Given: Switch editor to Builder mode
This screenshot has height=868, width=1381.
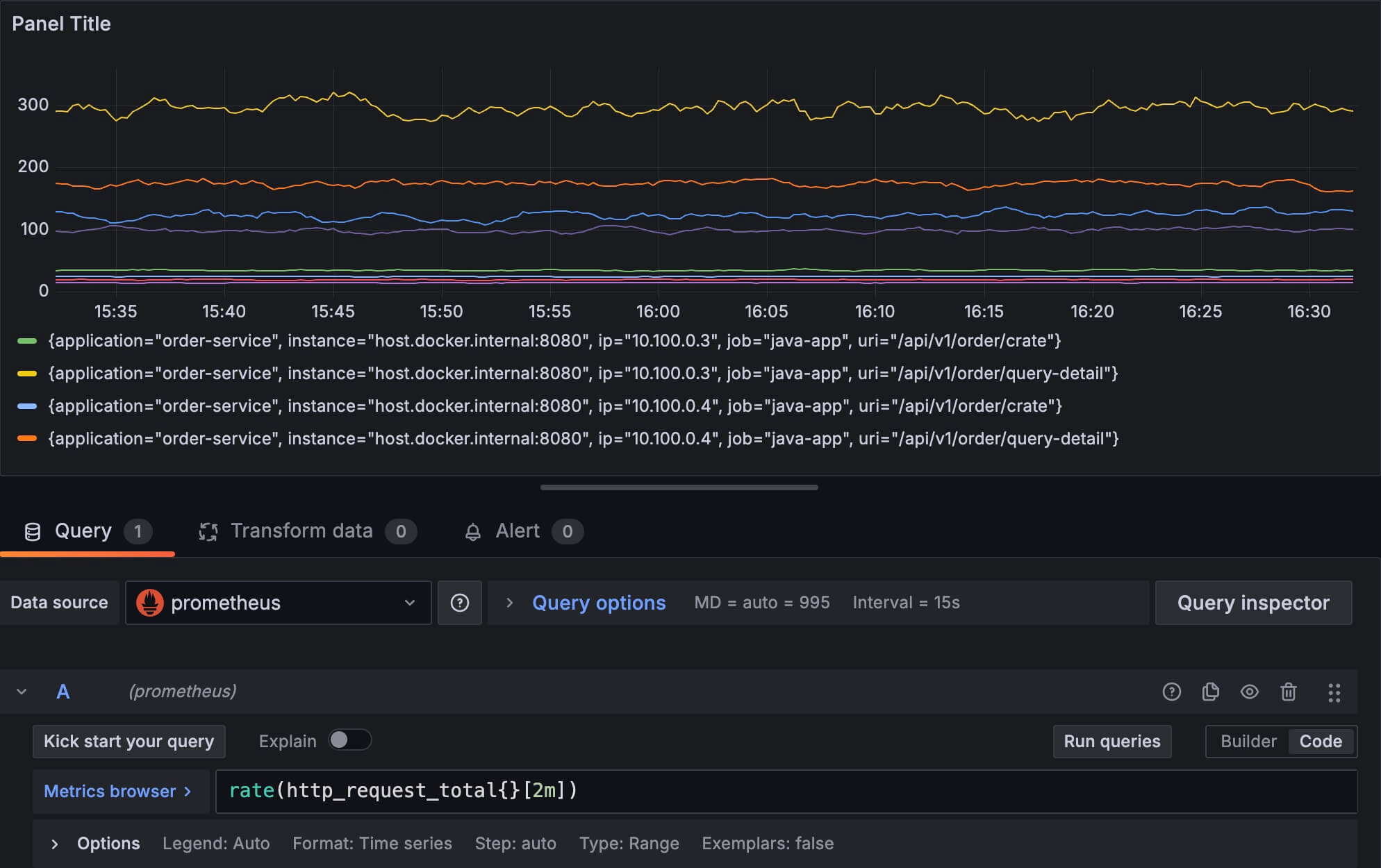Looking at the screenshot, I should (1248, 742).
